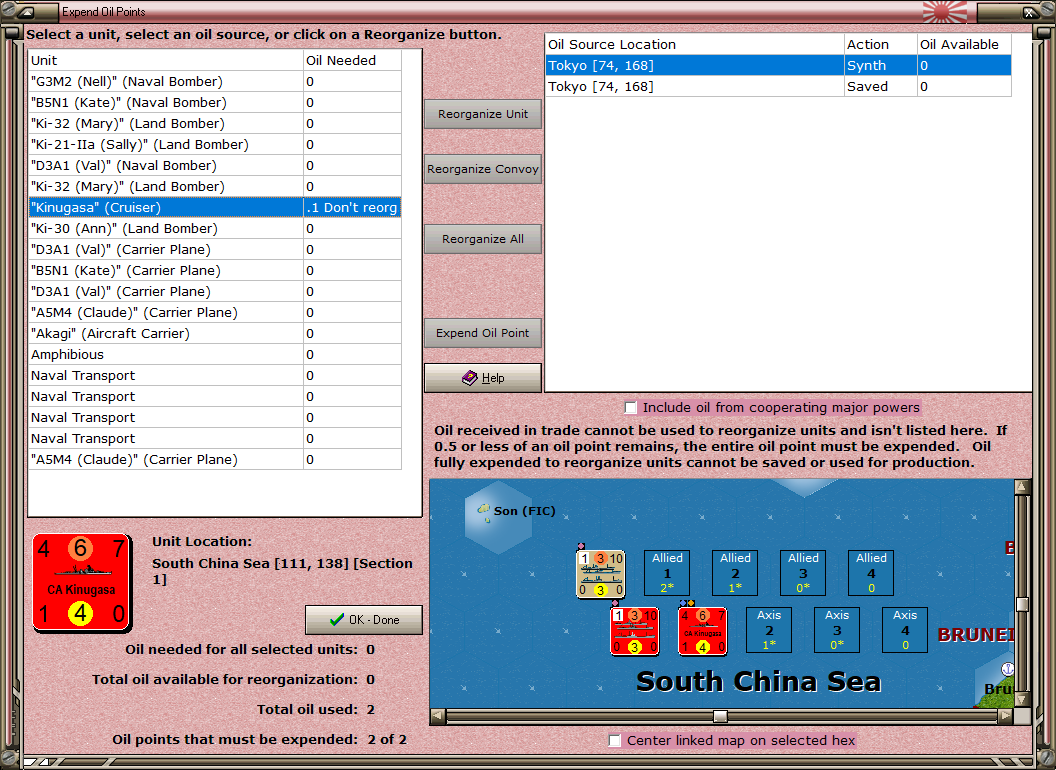Click the map horizontal scrollbar thumb
The width and height of the screenshot is (1056, 770).
(x=721, y=715)
